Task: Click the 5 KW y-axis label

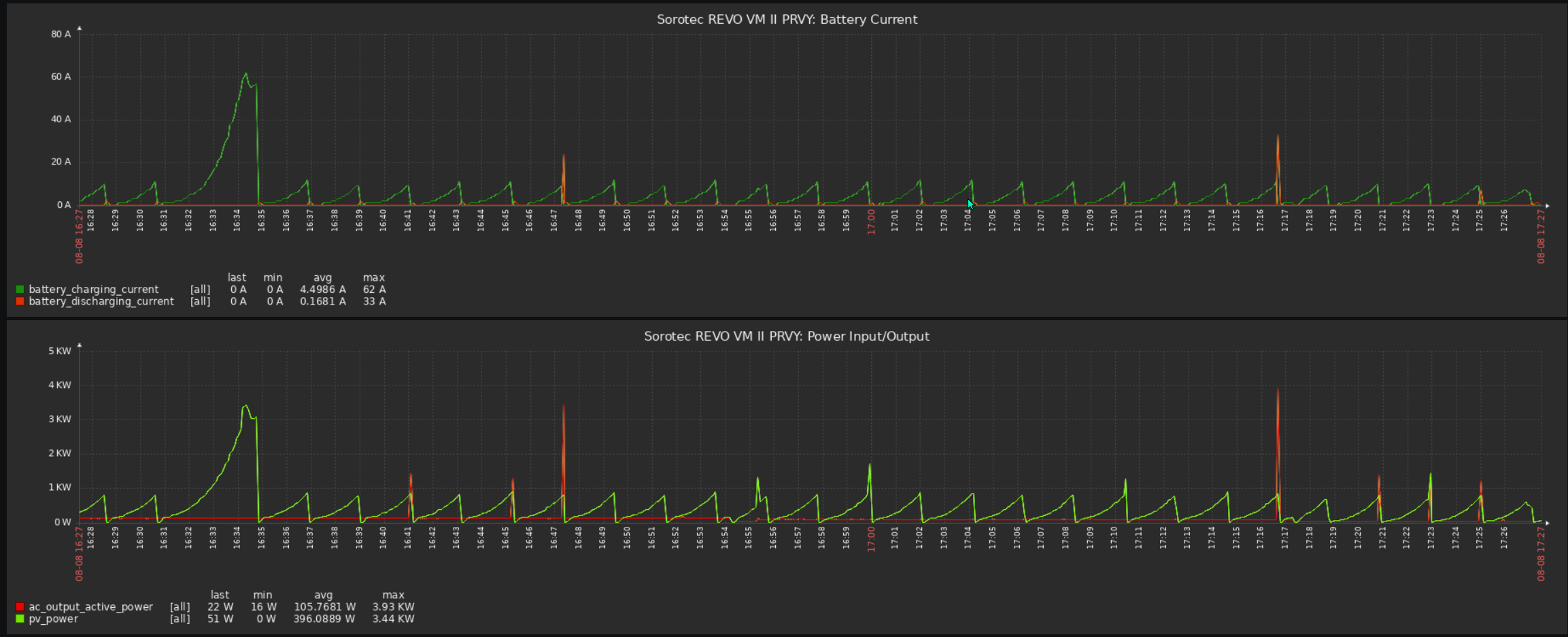Action: pyautogui.click(x=59, y=351)
